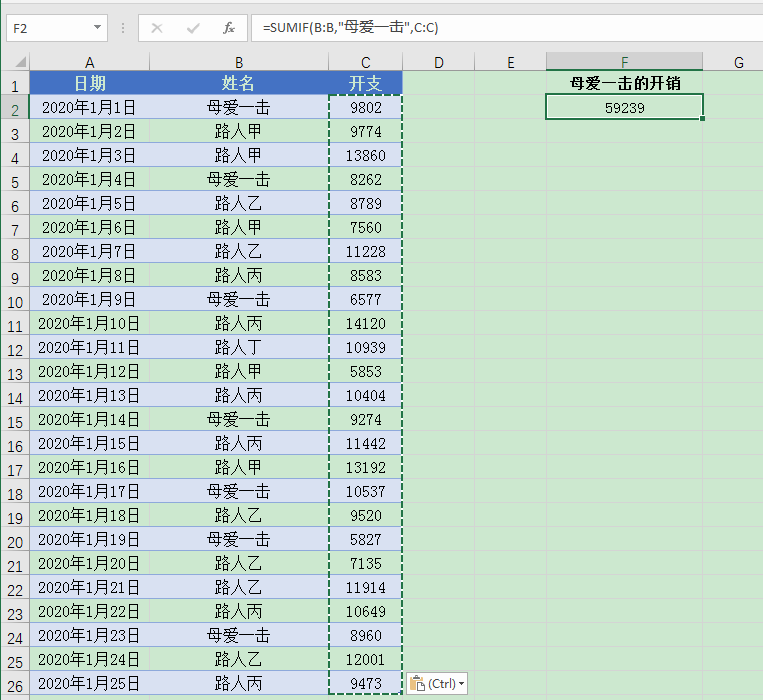Select column A header
The height and width of the screenshot is (700, 763).
coord(90,62)
